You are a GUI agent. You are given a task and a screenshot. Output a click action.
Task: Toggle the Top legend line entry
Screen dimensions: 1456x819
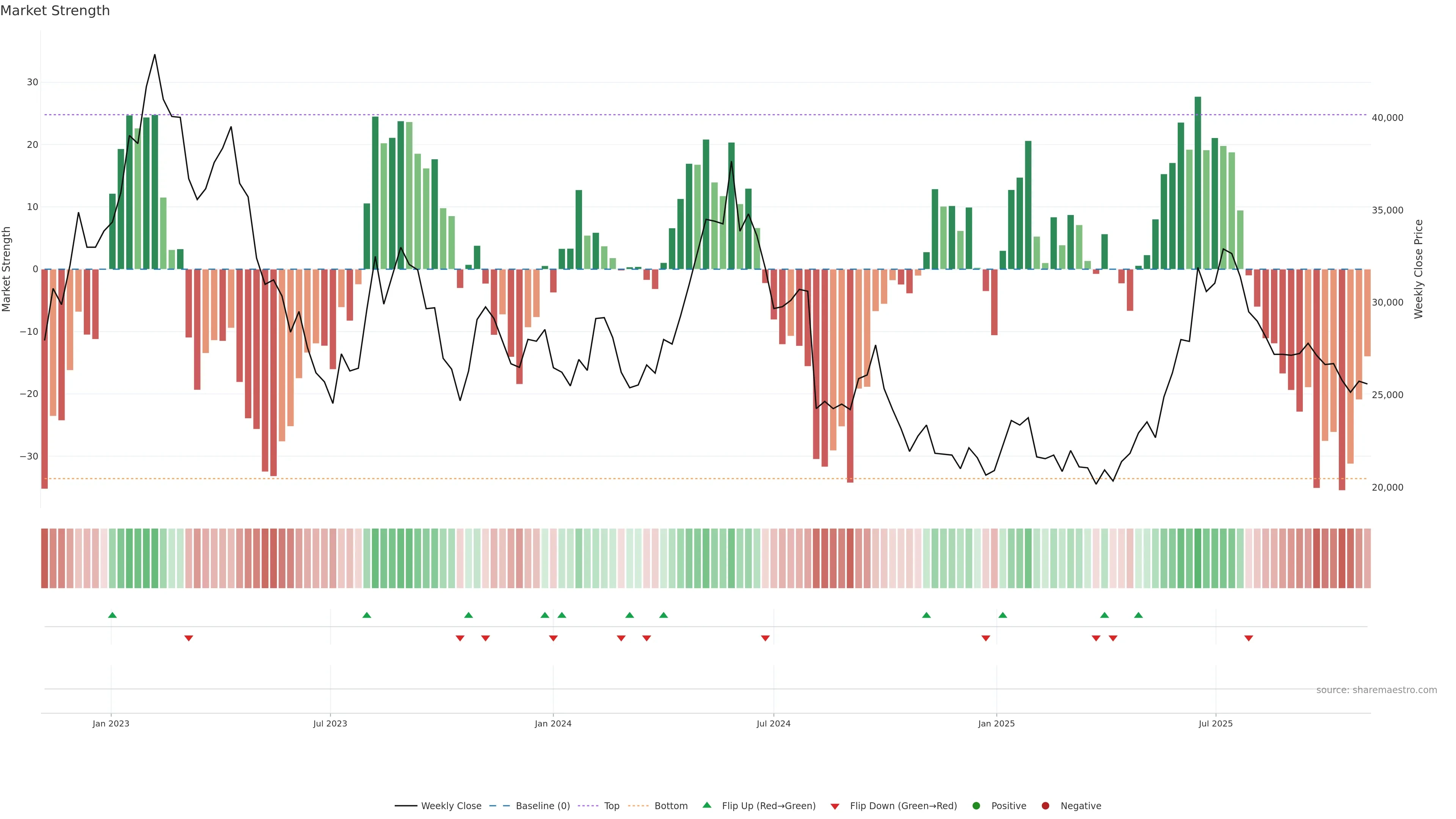611,805
